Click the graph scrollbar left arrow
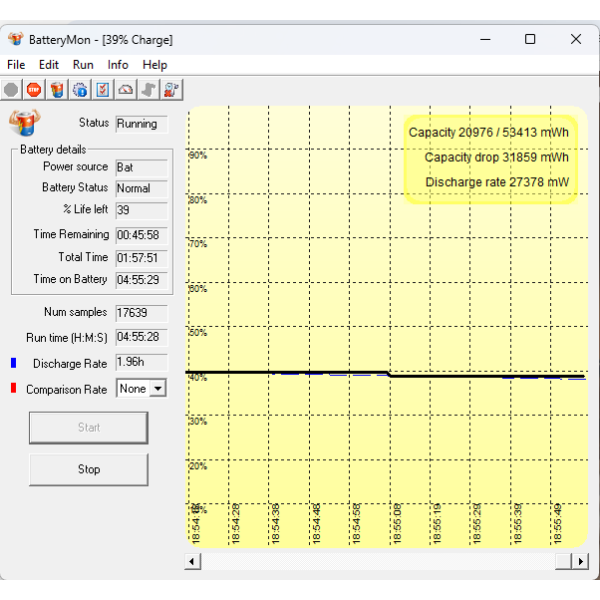600x600 pixels. pyautogui.click(x=192, y=562)
